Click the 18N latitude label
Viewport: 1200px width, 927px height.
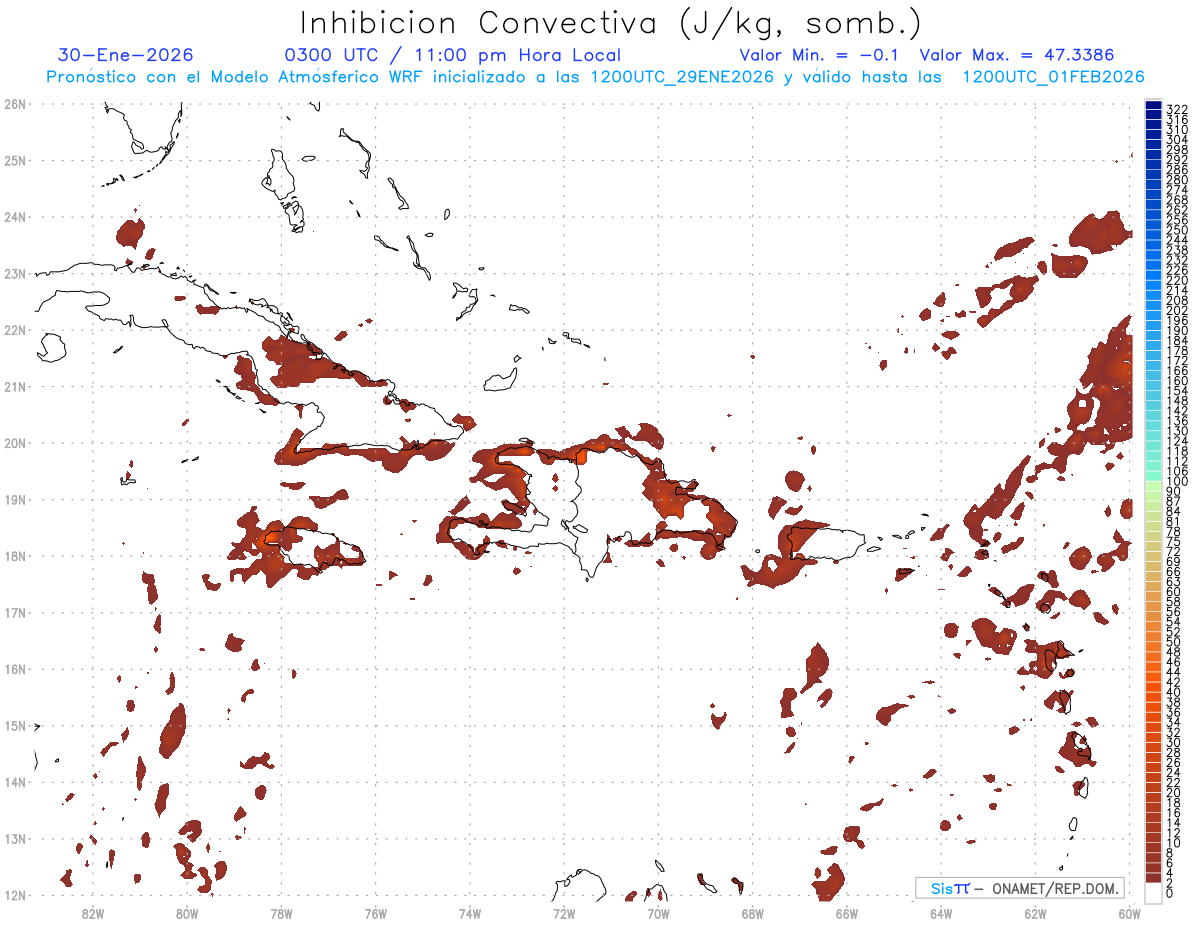coord(15,556)
